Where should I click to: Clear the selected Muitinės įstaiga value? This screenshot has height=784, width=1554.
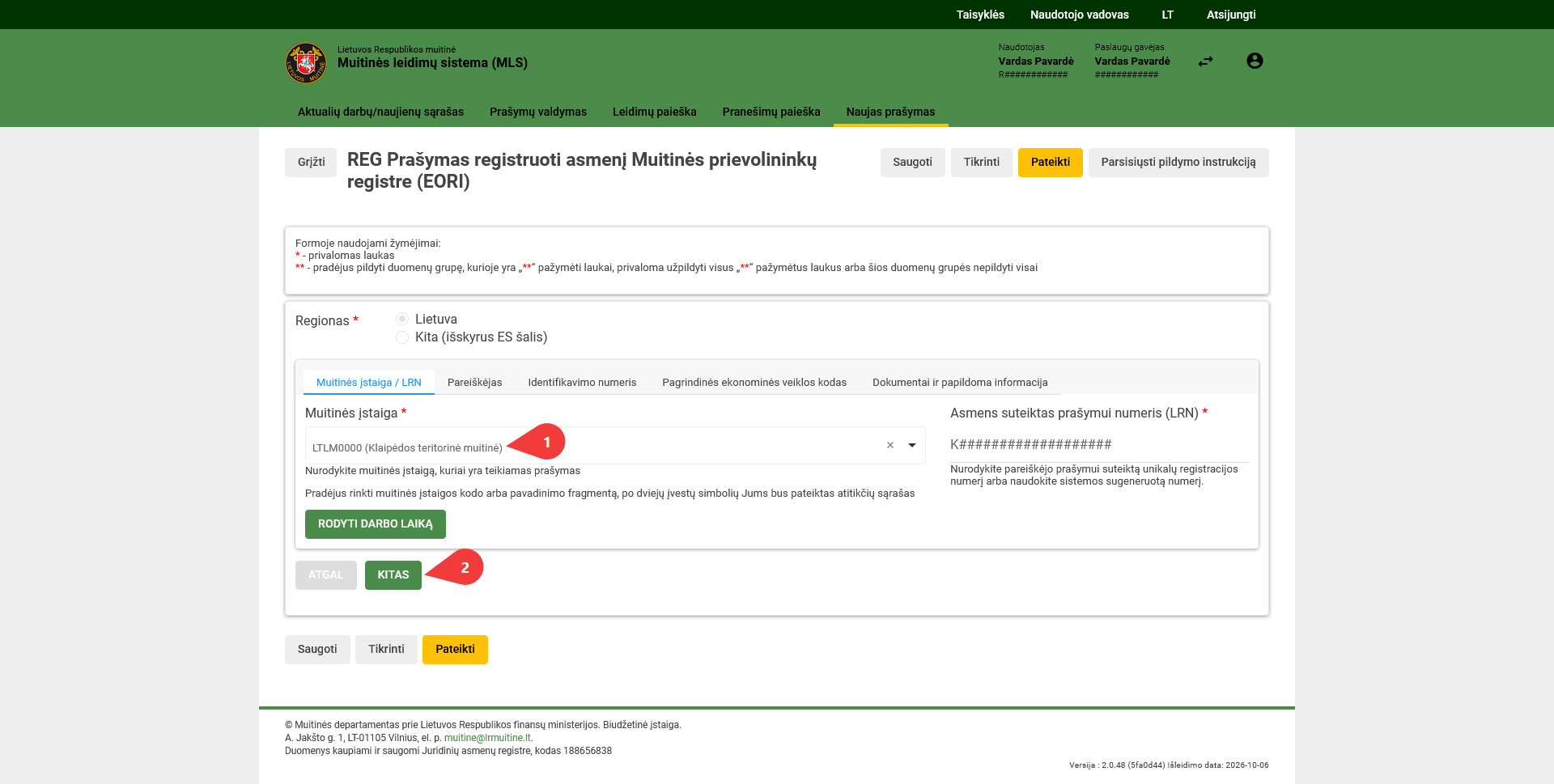pyautogui.click(x=890, y=445)
